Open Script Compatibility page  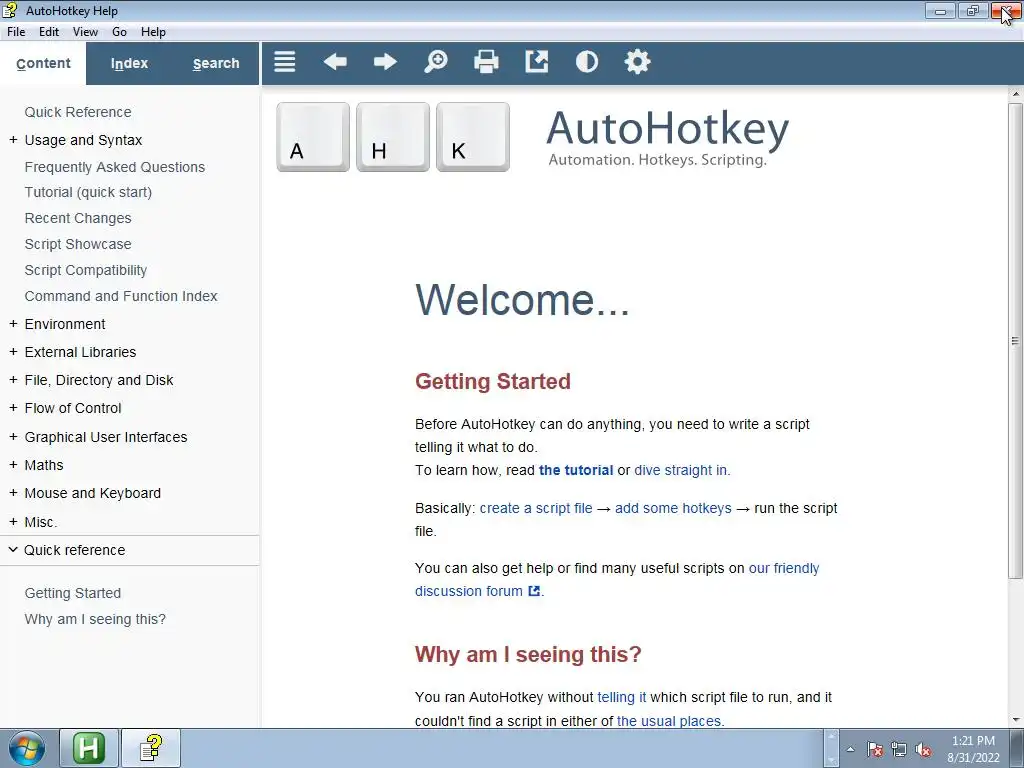pos(86,270)
